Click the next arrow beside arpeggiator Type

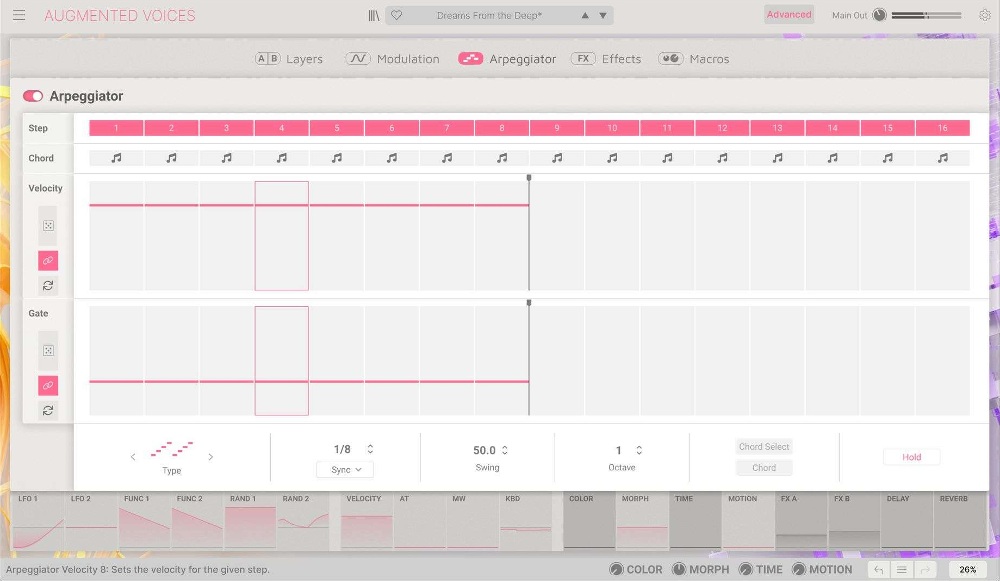click(x=211, y=456)
